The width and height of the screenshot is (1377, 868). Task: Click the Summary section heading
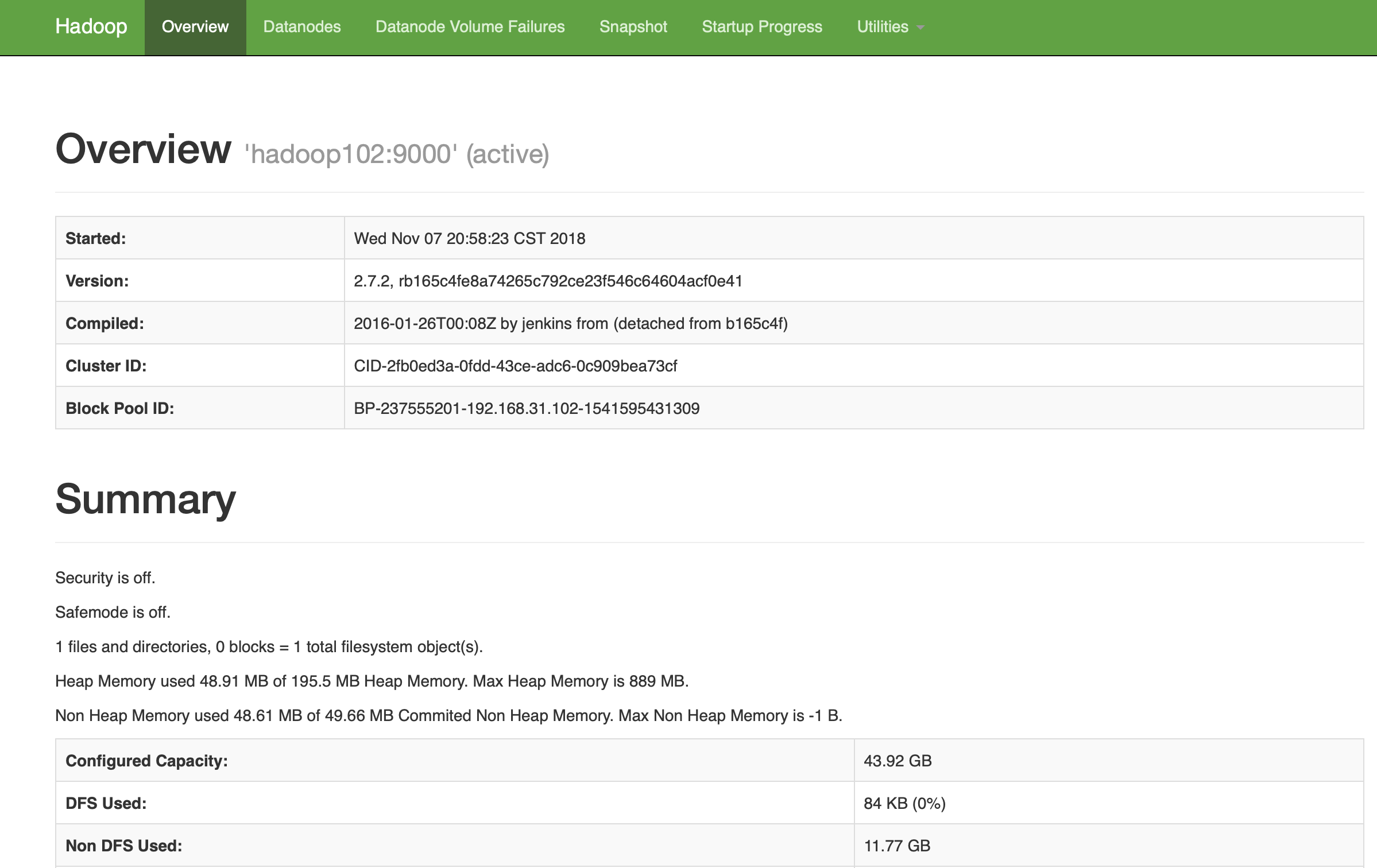pos(145,499)
